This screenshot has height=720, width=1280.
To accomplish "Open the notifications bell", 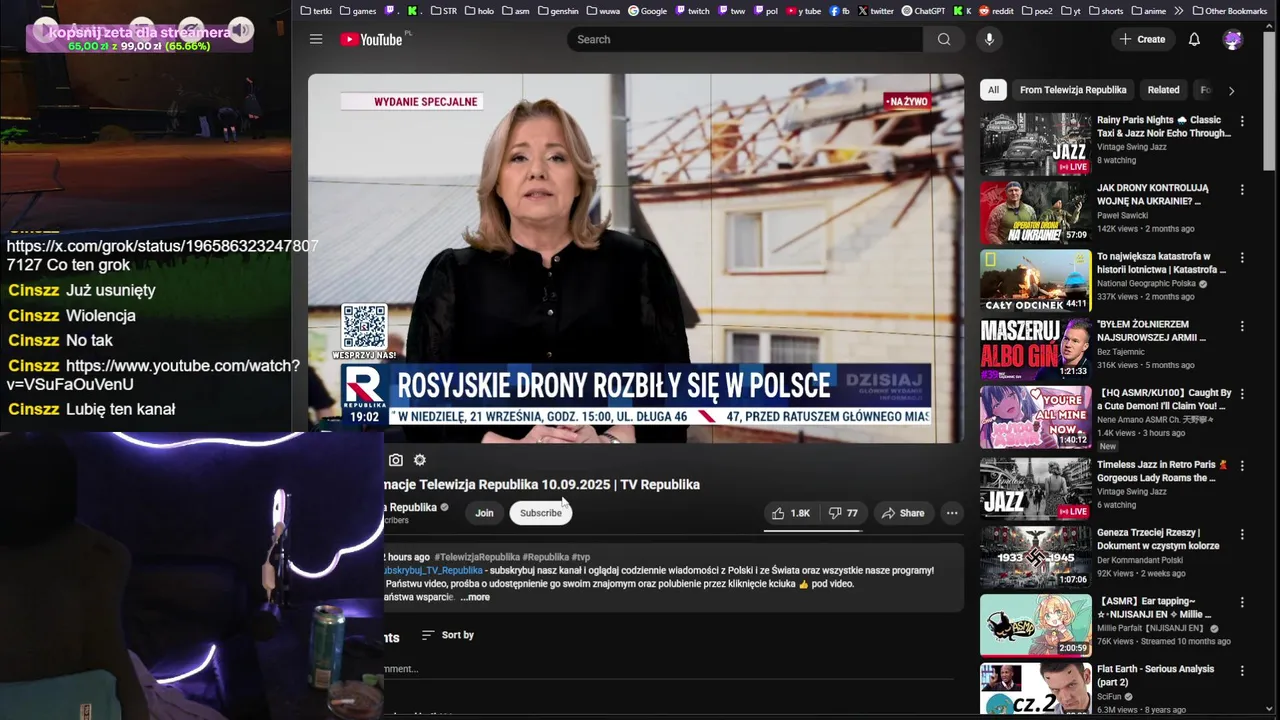I will (x=1194, y=39).
